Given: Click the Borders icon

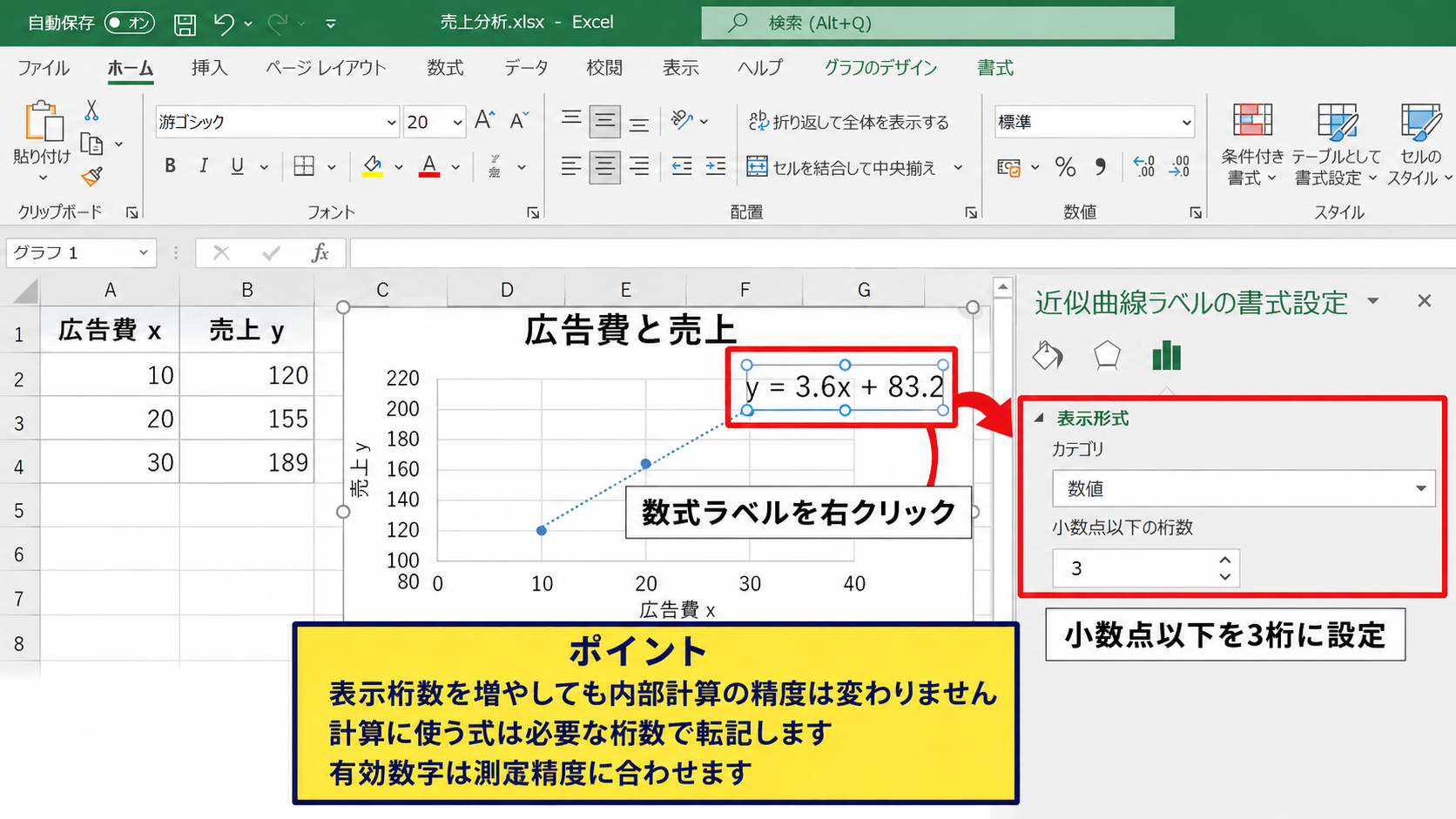Looking at the screenshot, I should point(304,166).
